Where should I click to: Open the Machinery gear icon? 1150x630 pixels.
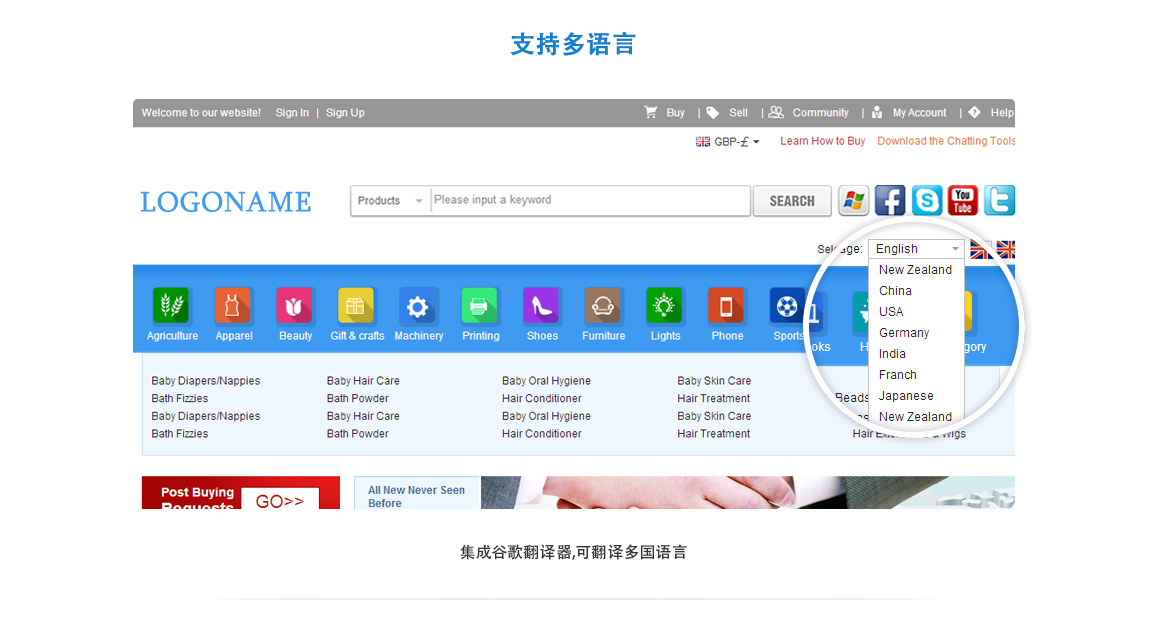418,306
